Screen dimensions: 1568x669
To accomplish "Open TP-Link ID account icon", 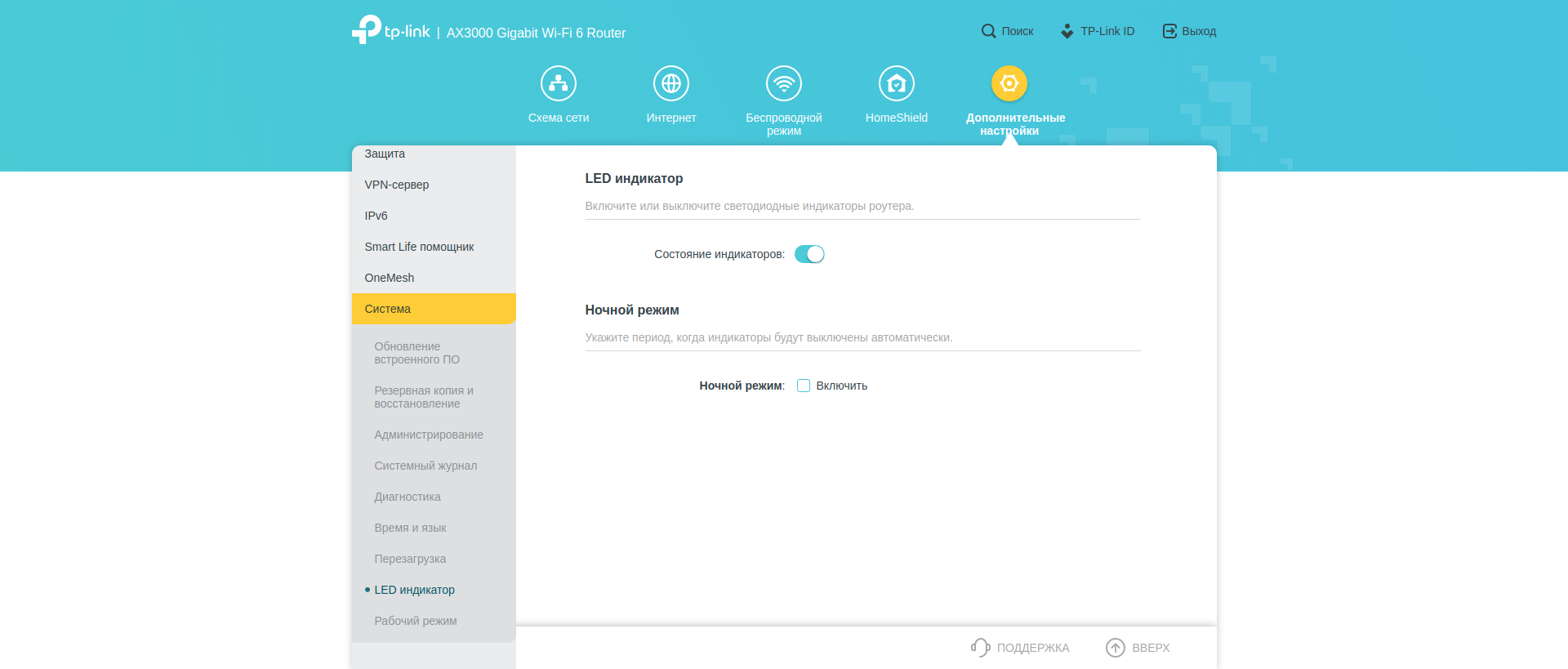I will click(x=1067, y=31).
